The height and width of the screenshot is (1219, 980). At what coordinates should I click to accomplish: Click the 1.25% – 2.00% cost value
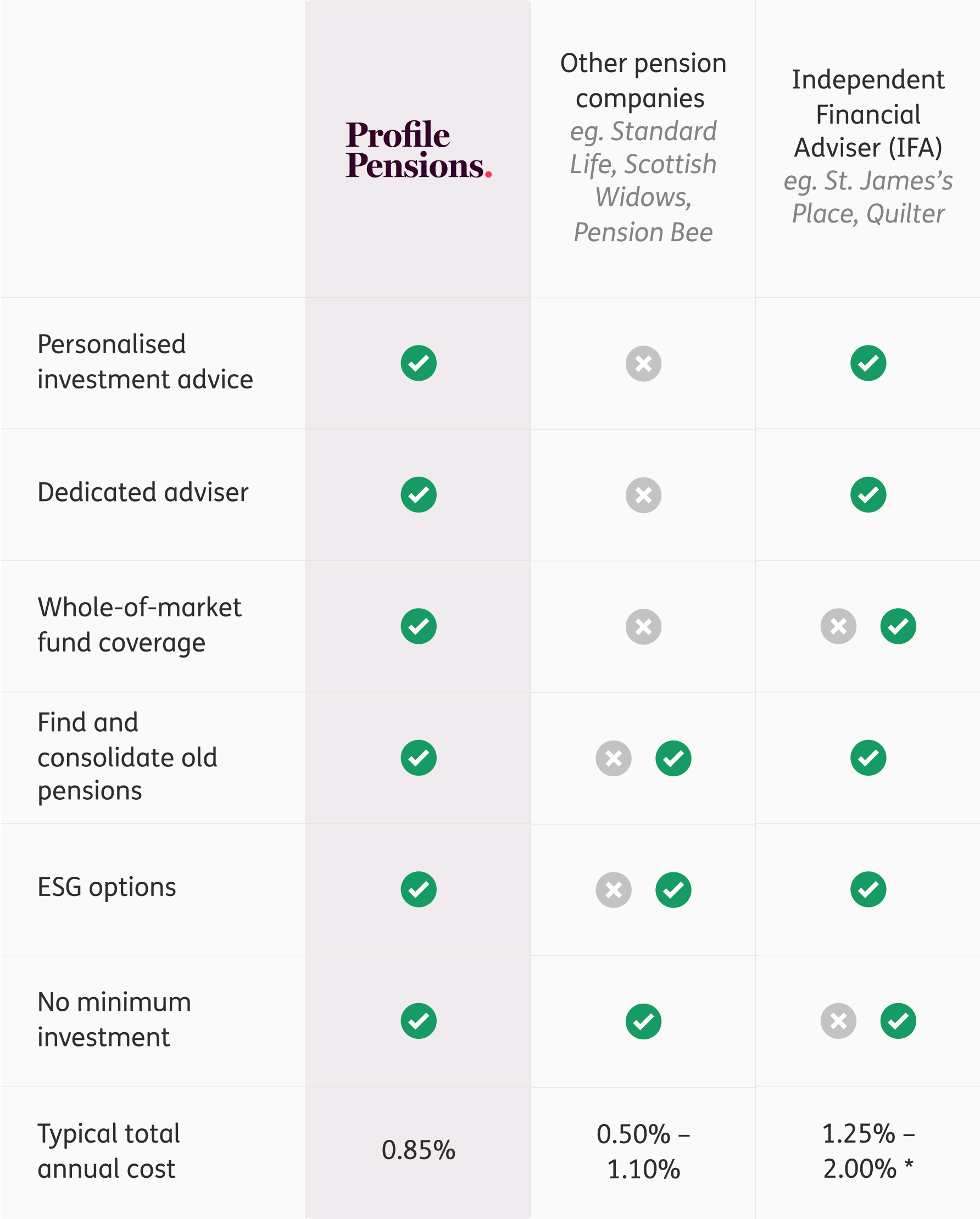(x=868, y=1151)
